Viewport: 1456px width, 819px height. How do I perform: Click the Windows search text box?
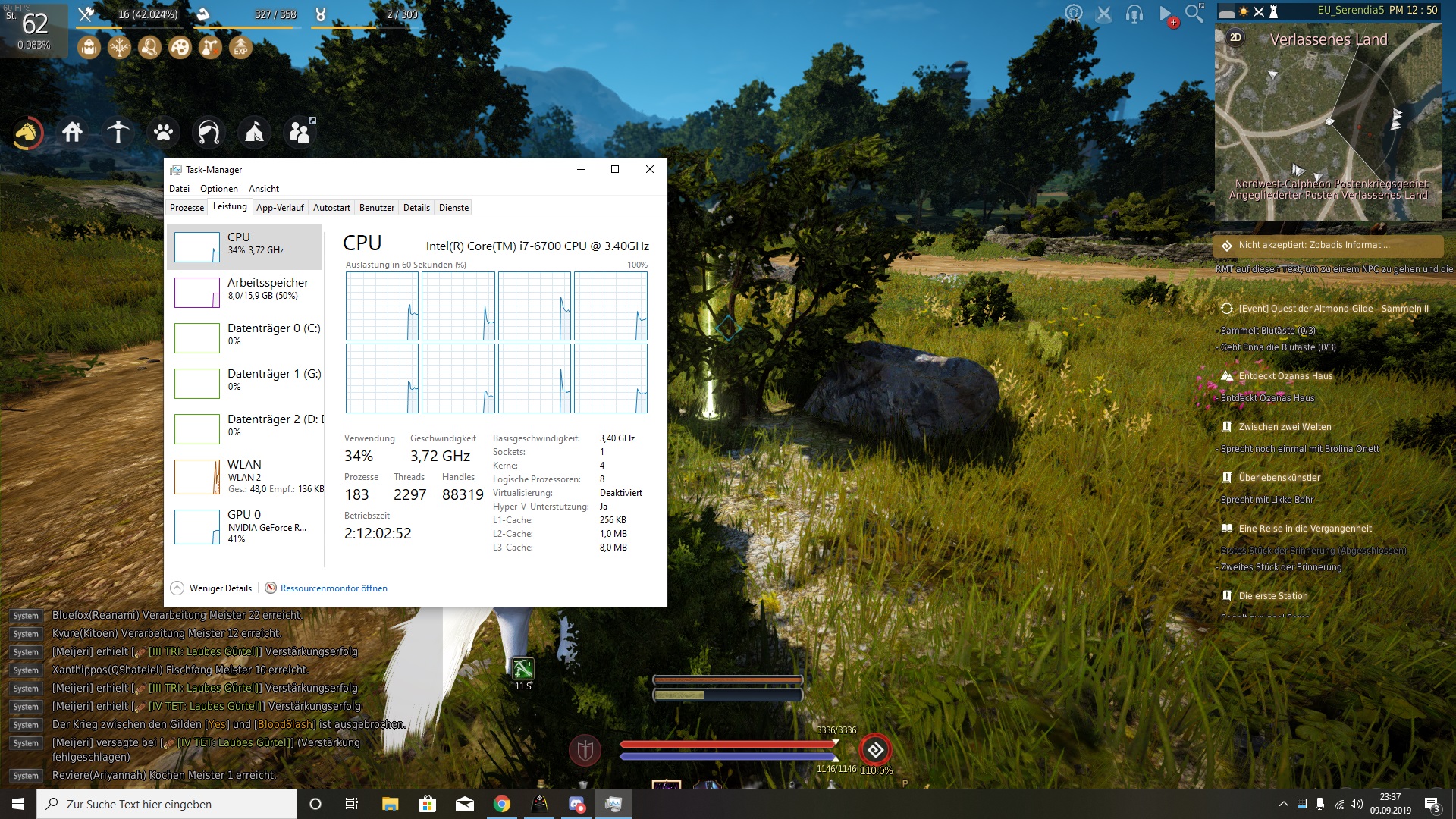[167, 804]
